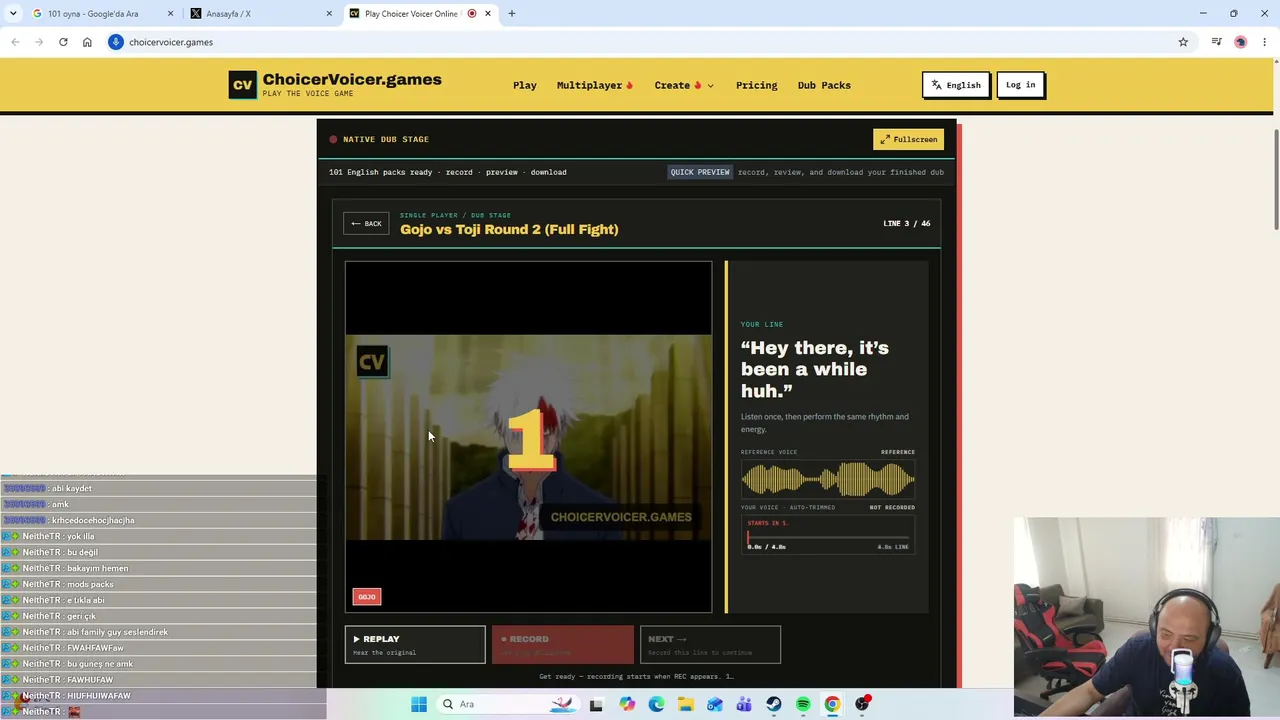Open the Windows Start menu
This screenshot has height=720, width=1280.
click(x=419, y=704)
